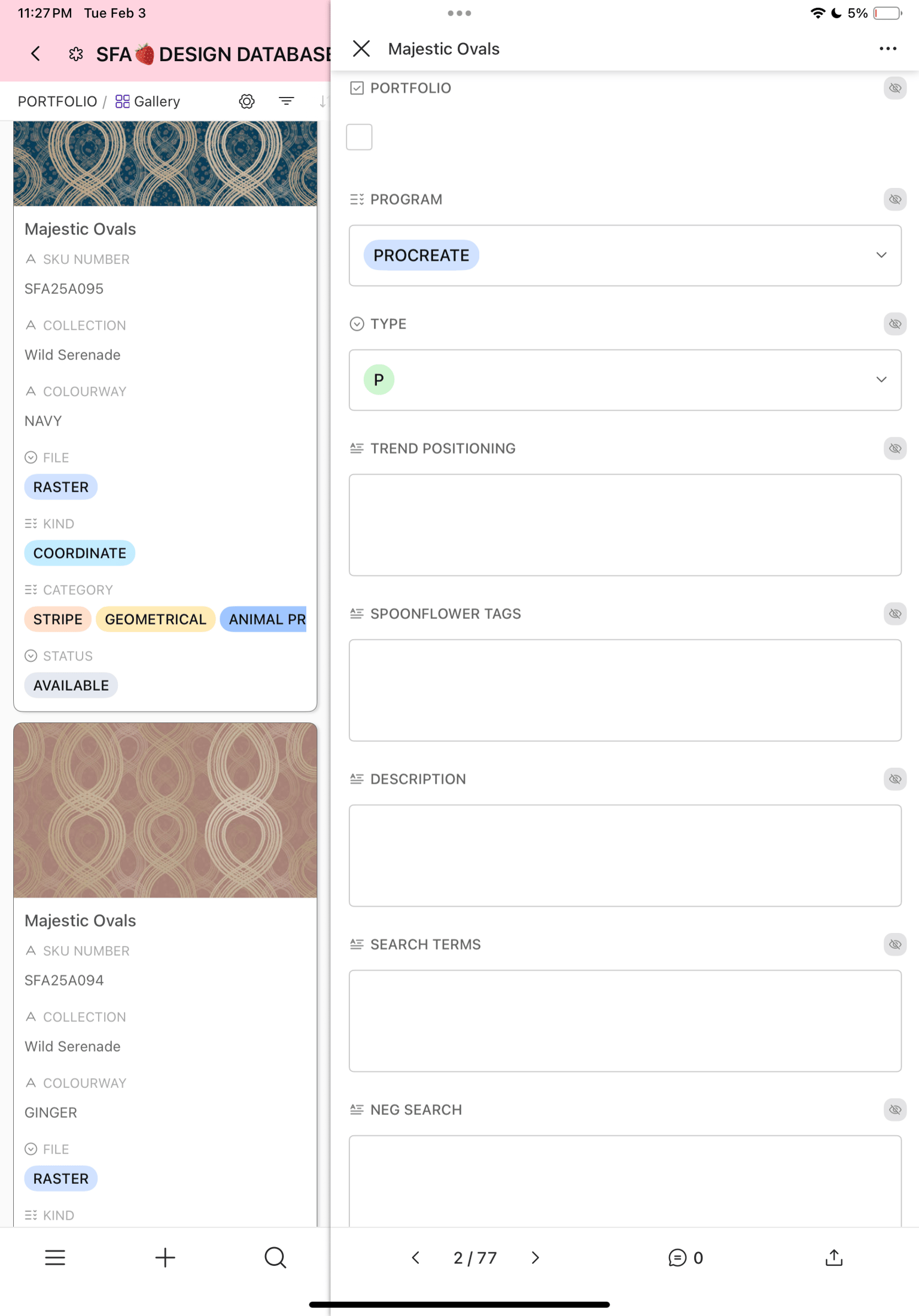The image size is (919, 1316).
Task: Tap the sort arrows icon
Action: coord(323,101)
